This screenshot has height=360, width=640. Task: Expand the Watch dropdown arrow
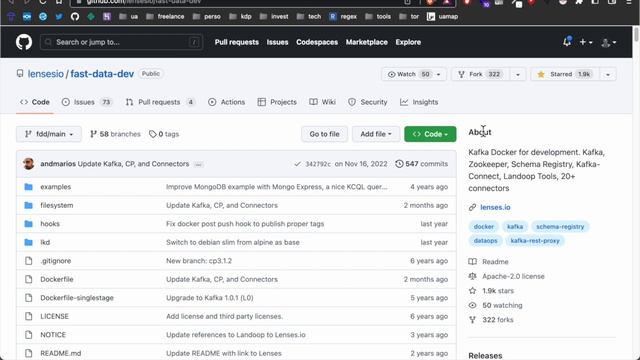439,74
